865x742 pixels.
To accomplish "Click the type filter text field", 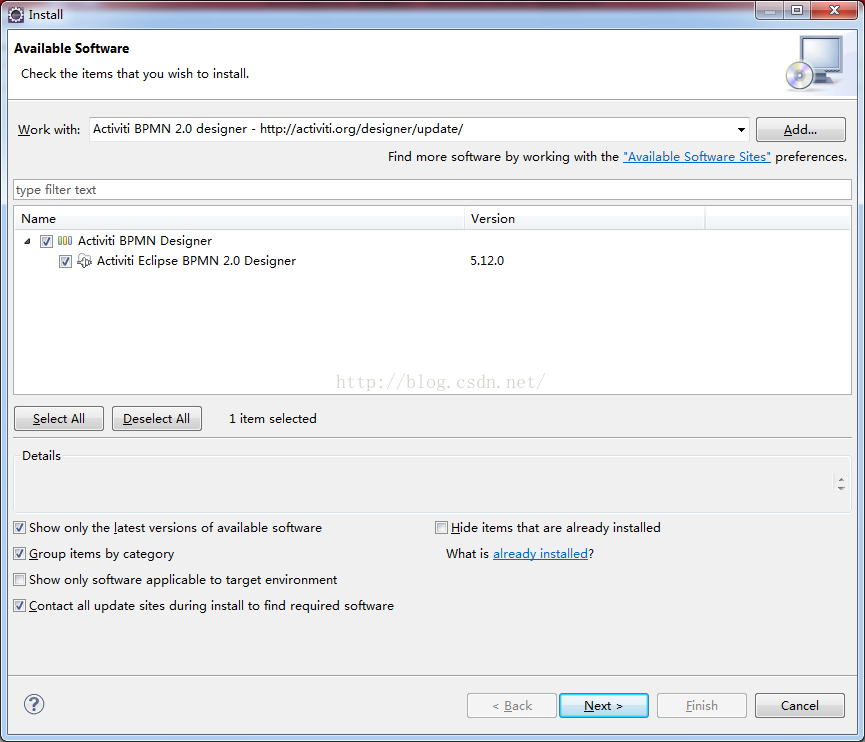I will pyautogui.click(x=432, y=190).
